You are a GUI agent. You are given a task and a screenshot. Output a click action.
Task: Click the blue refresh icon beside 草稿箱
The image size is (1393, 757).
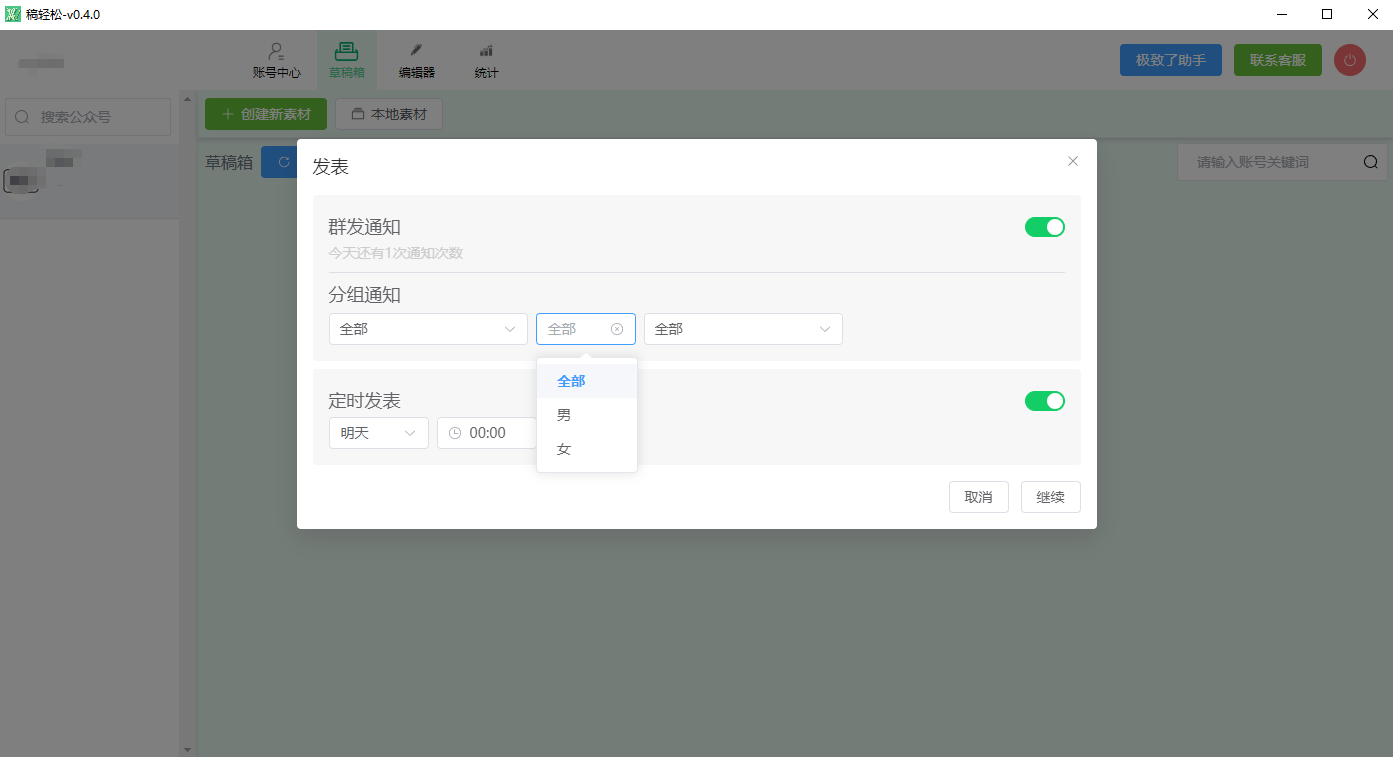click(x=283, y=162)
